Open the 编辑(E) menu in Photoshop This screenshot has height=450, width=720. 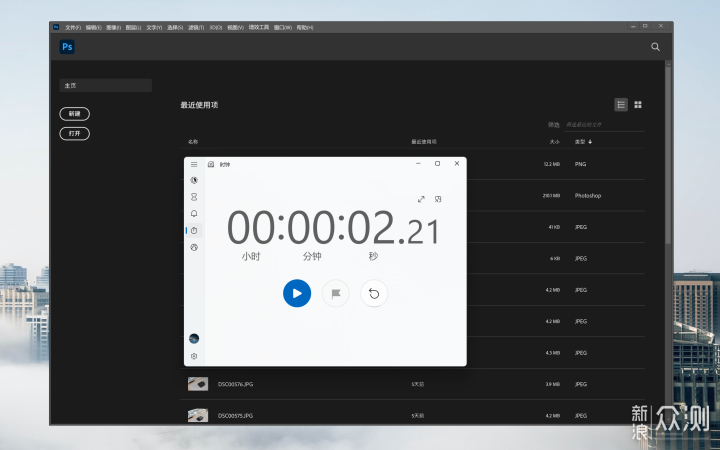pyautogui.click(x=94, y=28)
